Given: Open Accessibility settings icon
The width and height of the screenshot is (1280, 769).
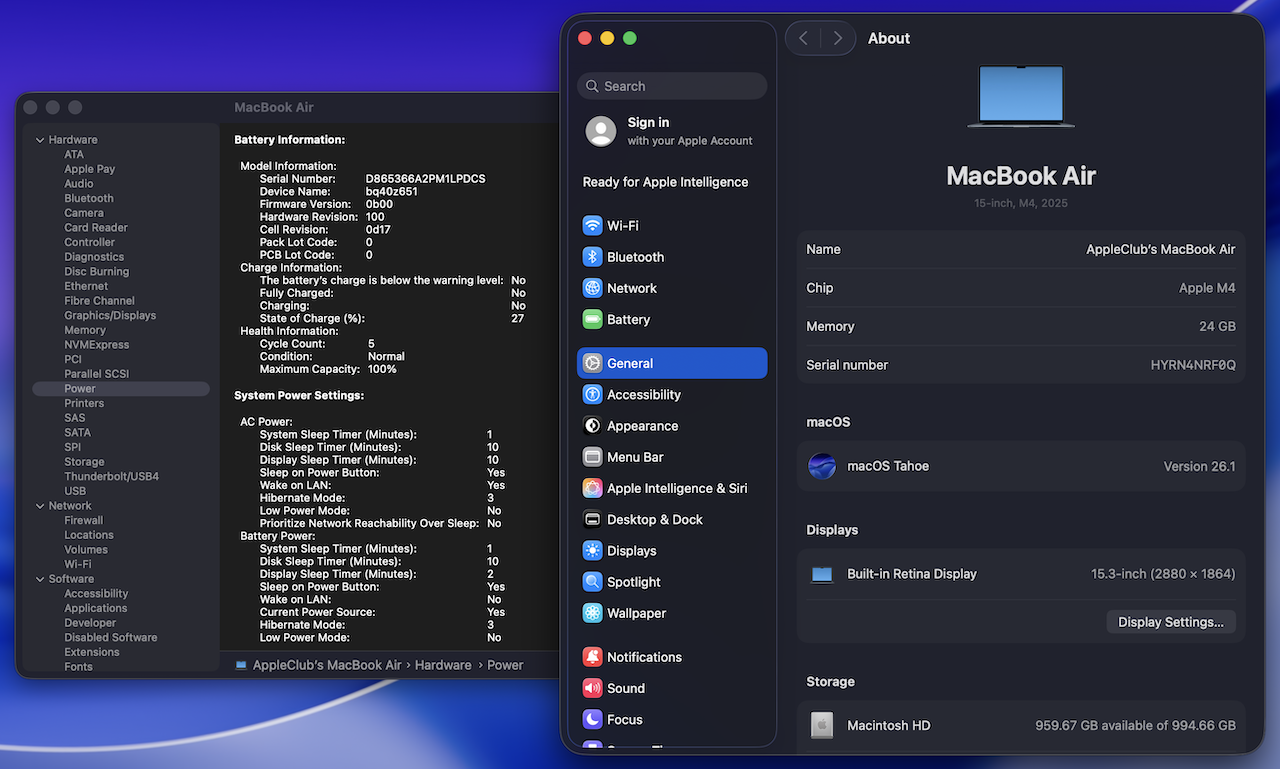Looking at the screenshot, I should point(593,395).
